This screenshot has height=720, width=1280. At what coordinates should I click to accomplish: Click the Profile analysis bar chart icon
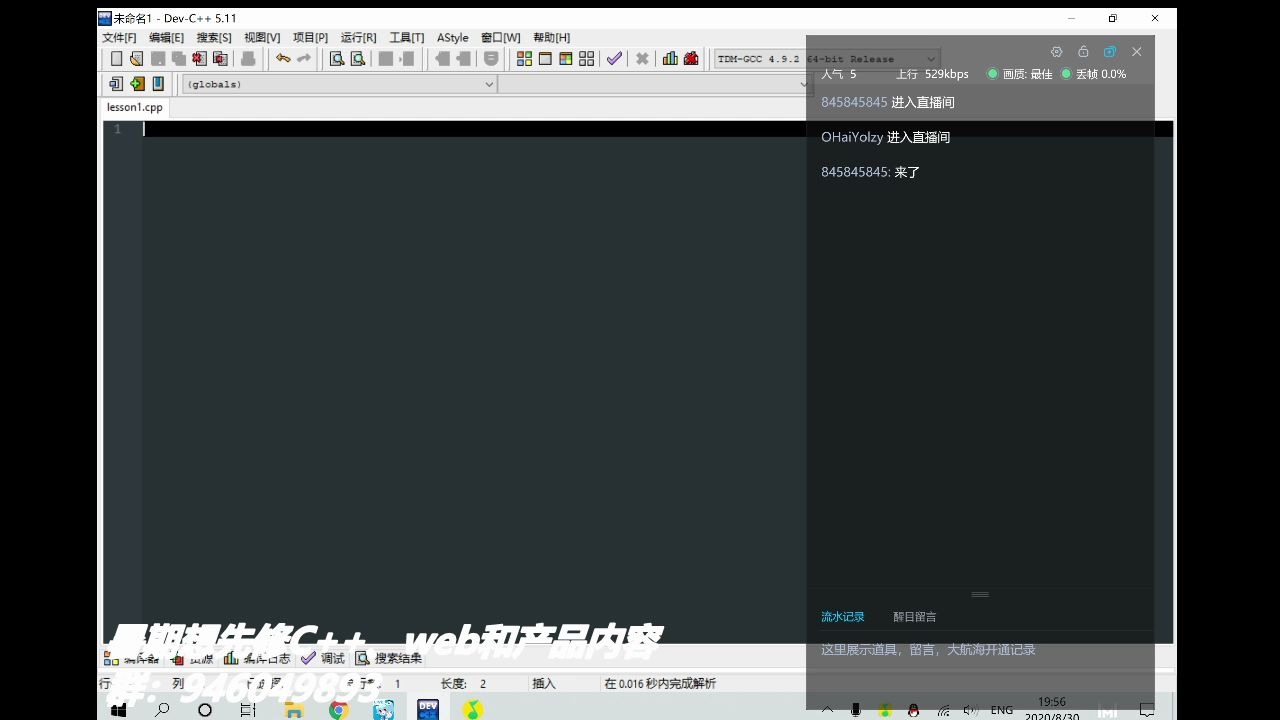tap(670, 59)
